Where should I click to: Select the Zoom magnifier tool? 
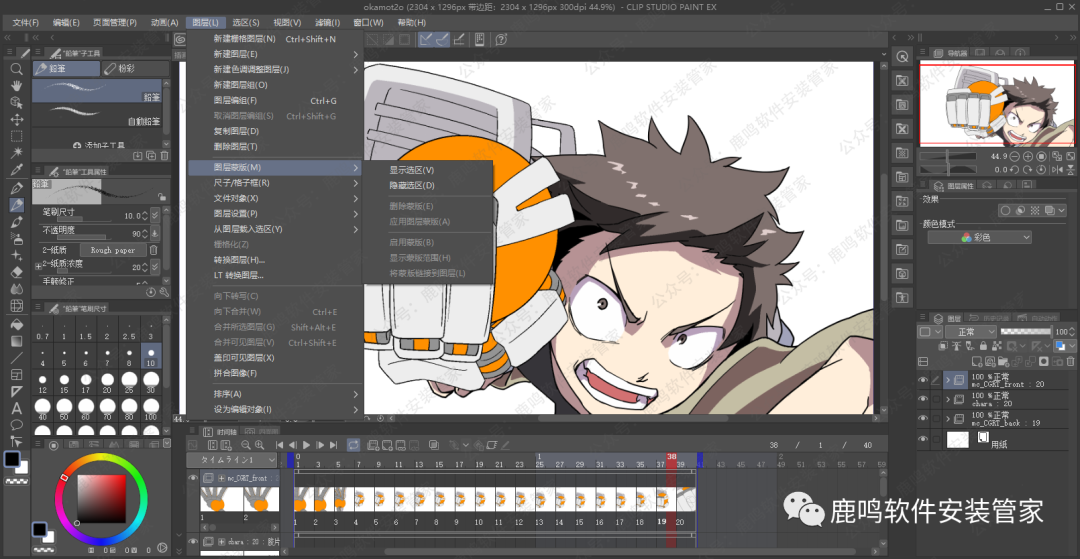tap(16, 69)
